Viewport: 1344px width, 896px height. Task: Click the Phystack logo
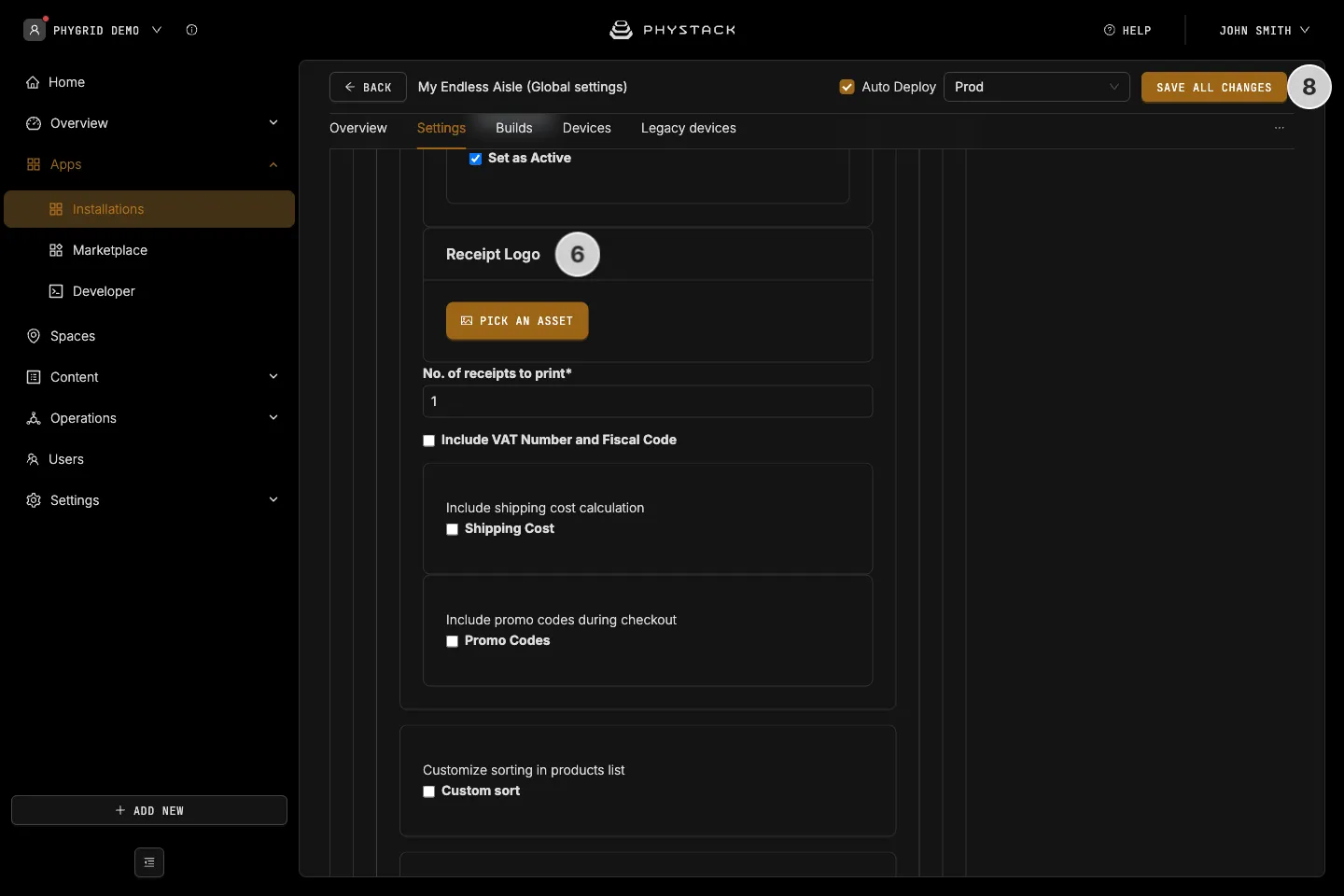coord(672,30)
